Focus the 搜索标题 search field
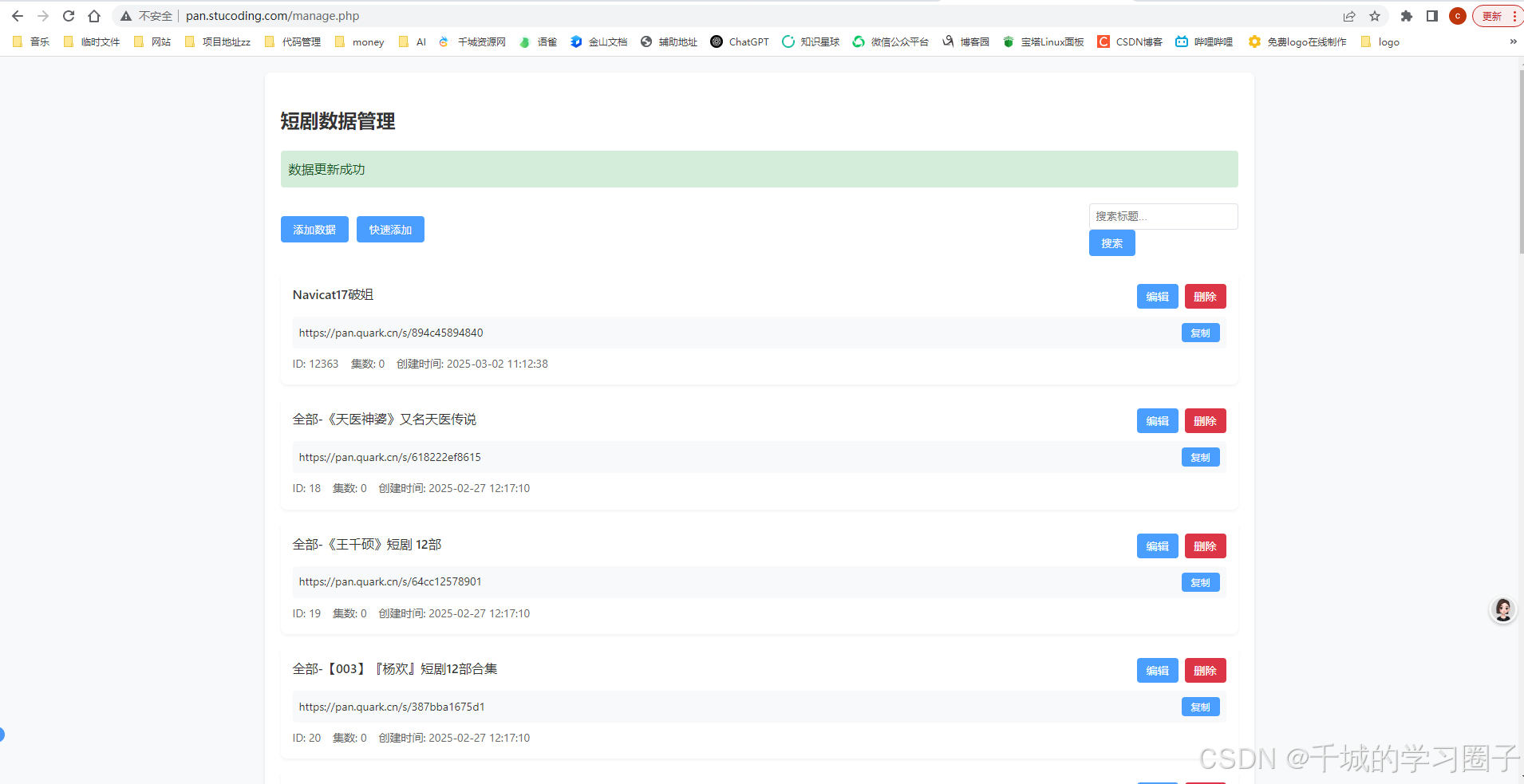1524x784 pixels. [x=1163, y=216]
